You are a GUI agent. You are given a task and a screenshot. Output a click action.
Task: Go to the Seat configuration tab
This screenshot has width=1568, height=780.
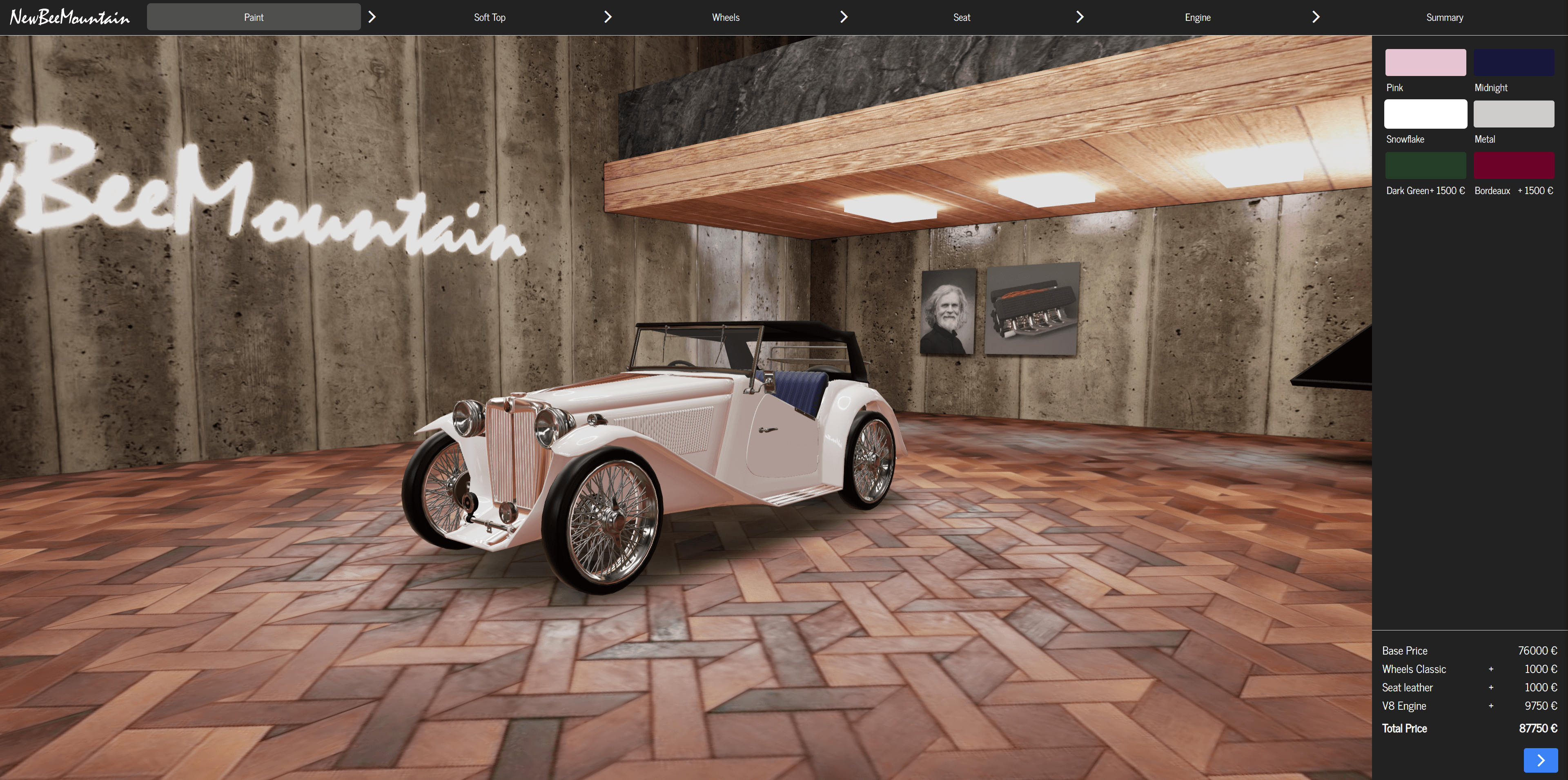(x=961, y=17)
